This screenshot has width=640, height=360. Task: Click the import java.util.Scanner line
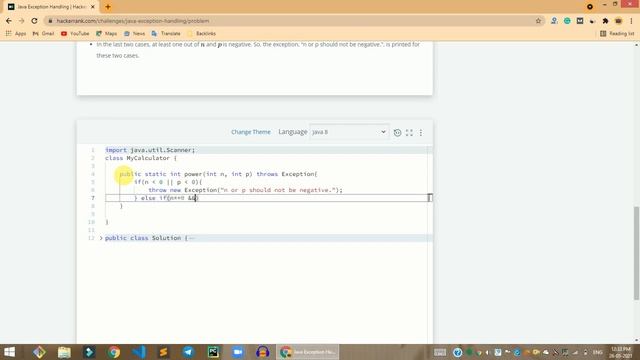point(150,150)
